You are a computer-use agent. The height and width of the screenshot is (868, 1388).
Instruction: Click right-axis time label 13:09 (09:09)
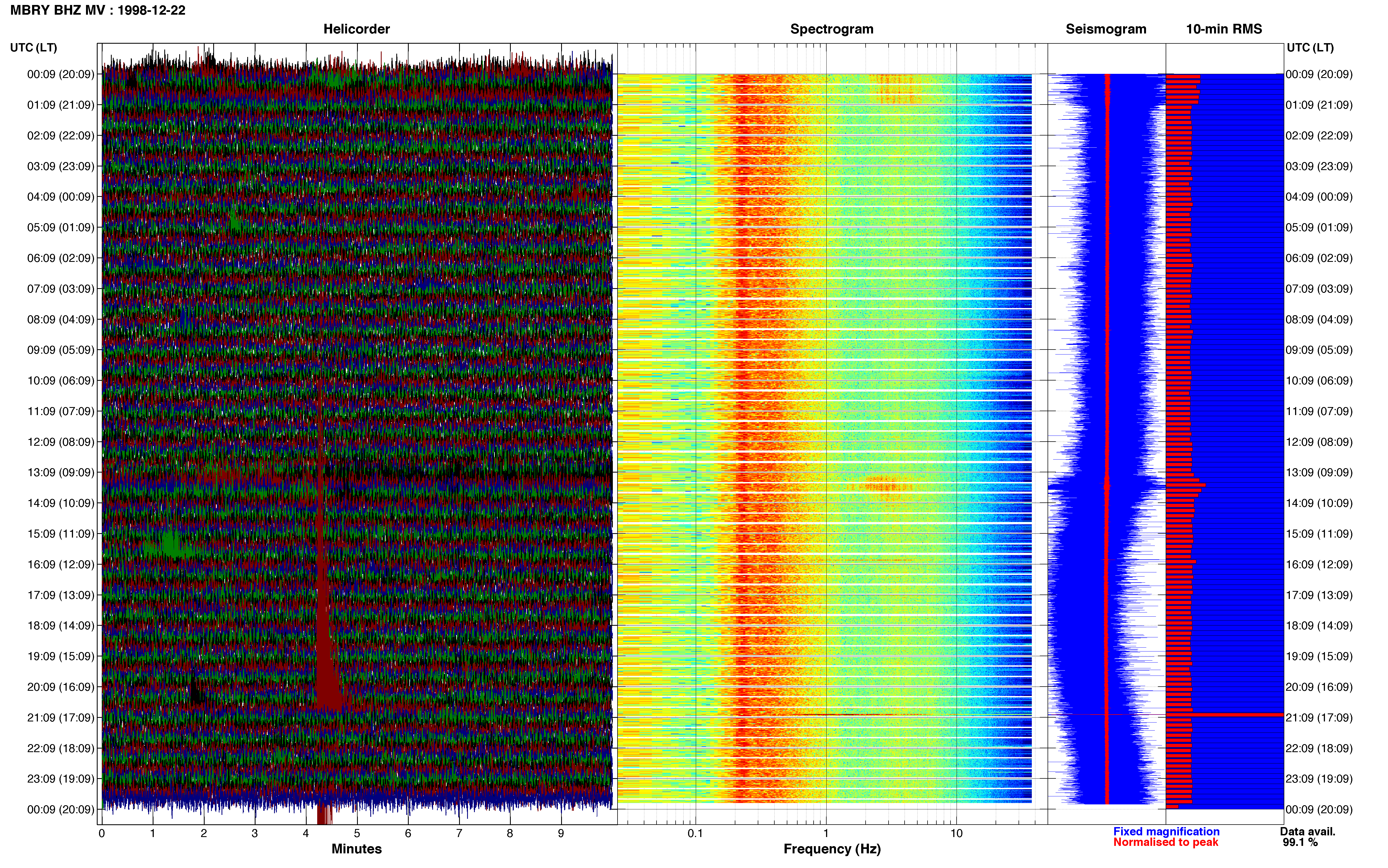(x=1319, y=473)
